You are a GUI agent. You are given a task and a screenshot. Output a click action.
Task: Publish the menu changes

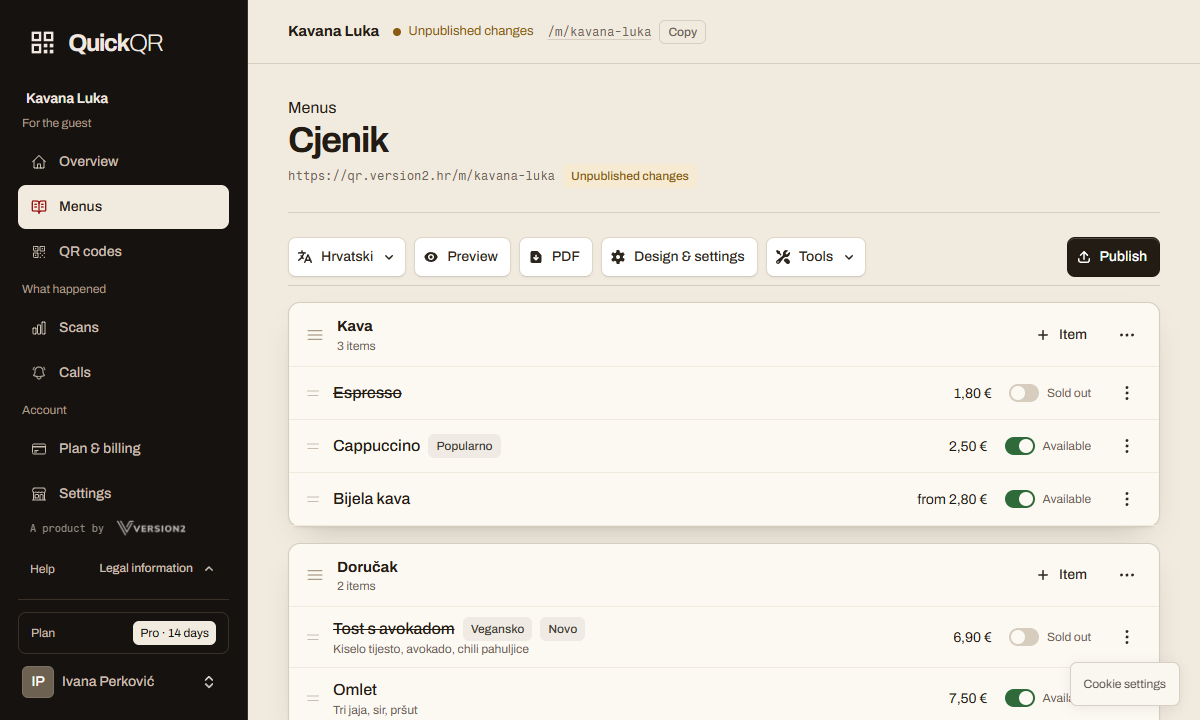click(1113, 257)
